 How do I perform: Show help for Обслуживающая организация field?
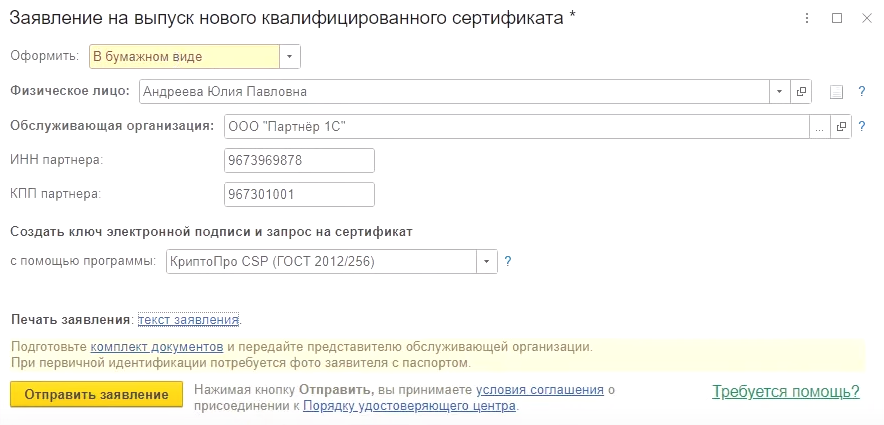[x=861, y=127]
